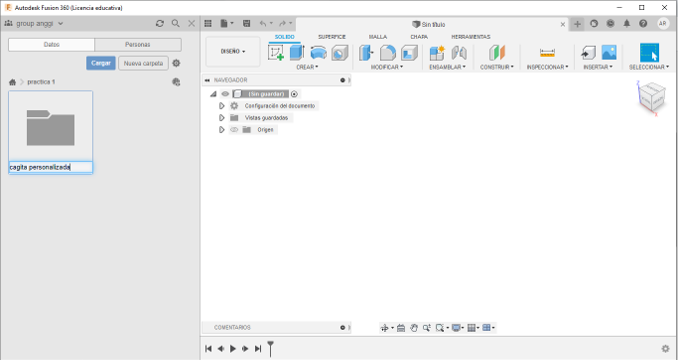Open the SELECCIONAR dropdown menu
Image resolution: width=678 pixels, height=360 pixels.
[x=649, y=67]
